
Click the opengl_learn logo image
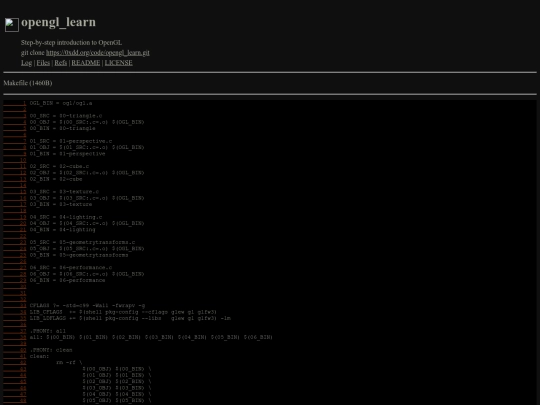point(12,25)
